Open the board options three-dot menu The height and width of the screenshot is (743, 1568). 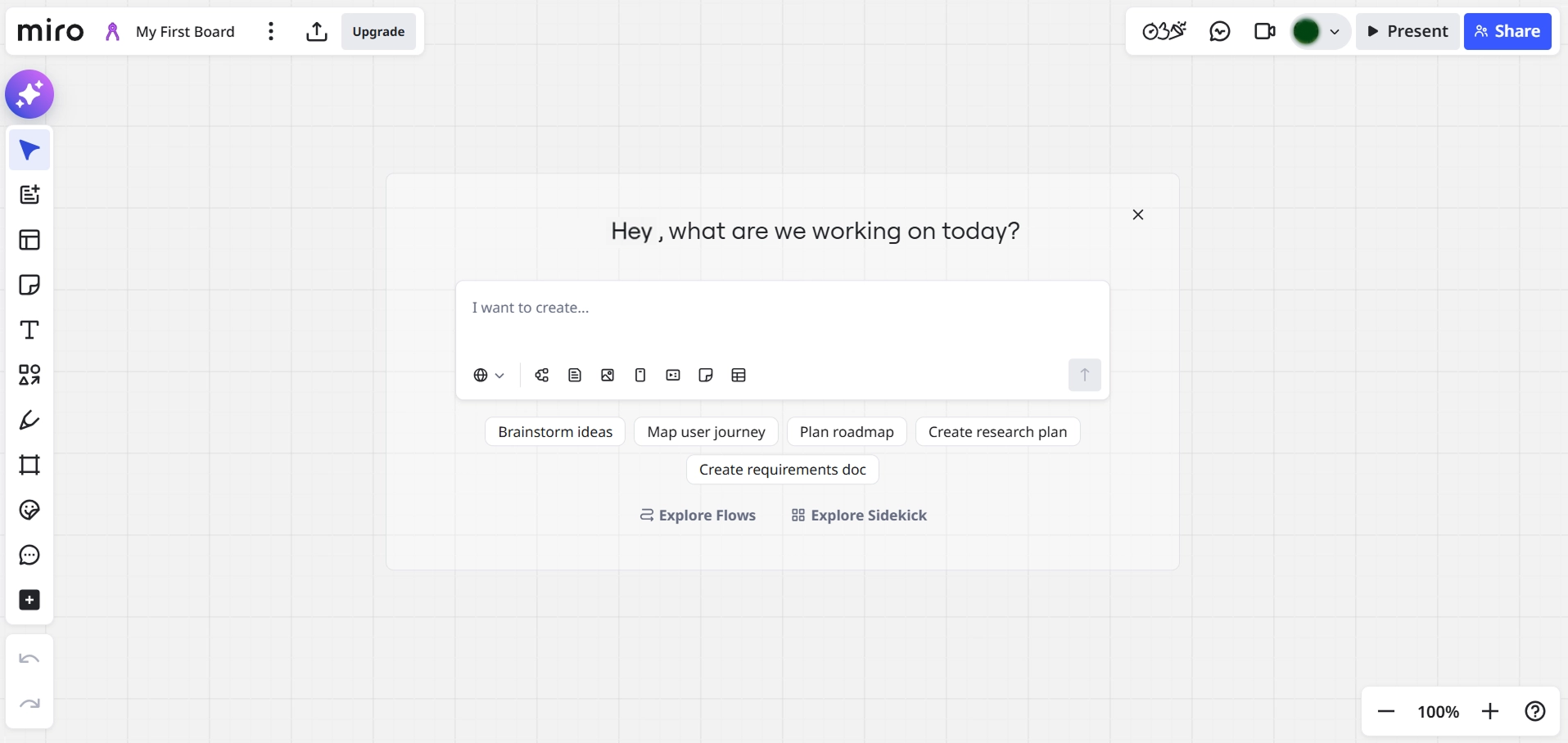pyautogui.click(x=271, y=32)
